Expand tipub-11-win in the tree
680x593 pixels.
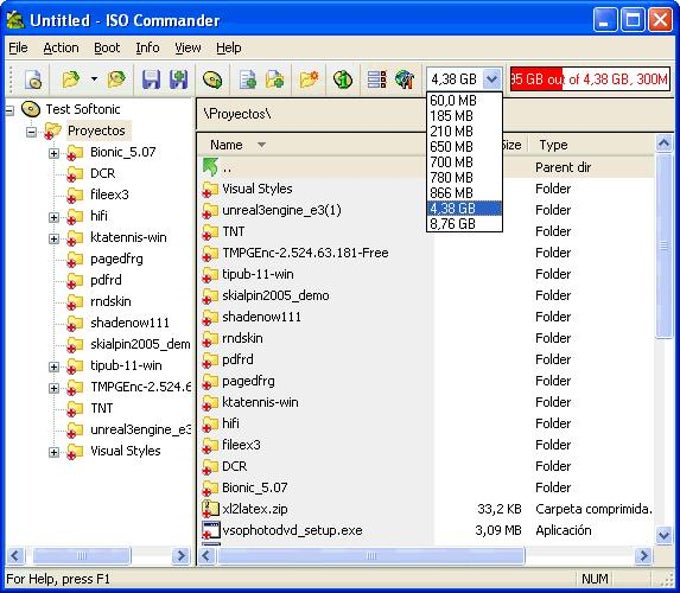click(x=54, y=367)
